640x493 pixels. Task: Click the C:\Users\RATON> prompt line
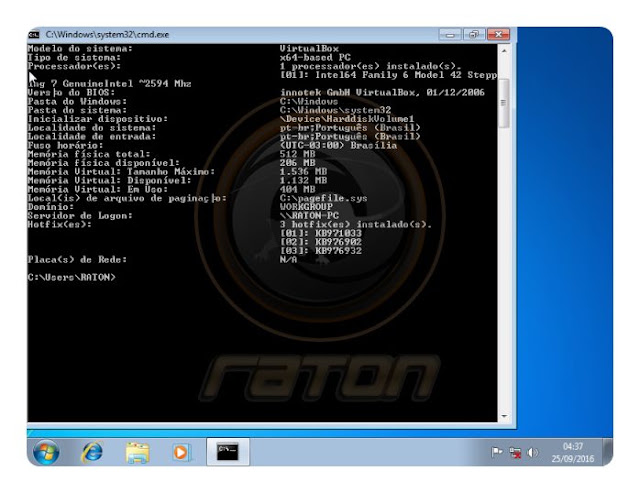pos(71,278)
